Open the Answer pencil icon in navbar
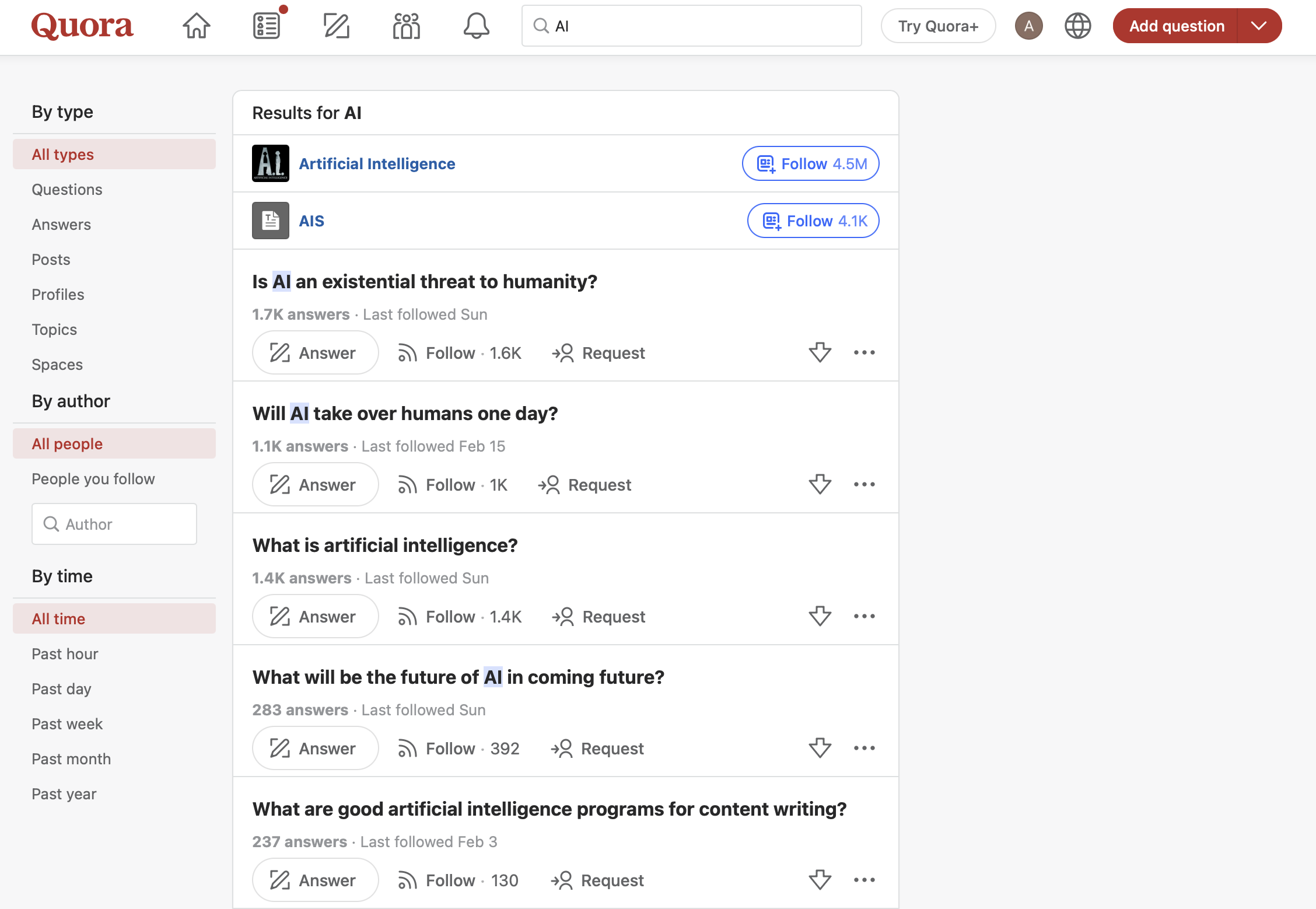 (x=336, y=26)
